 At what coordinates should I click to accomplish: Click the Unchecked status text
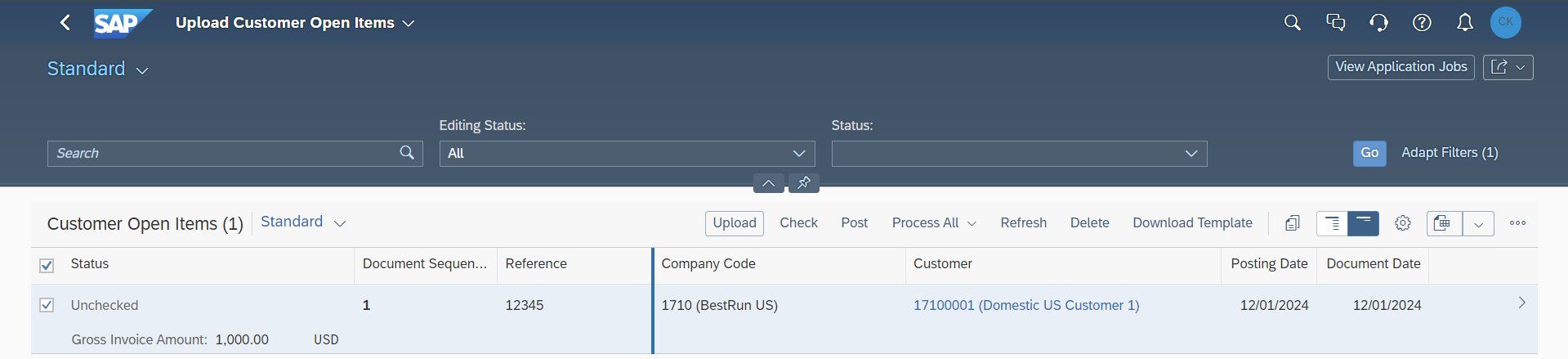pos(105,305)
